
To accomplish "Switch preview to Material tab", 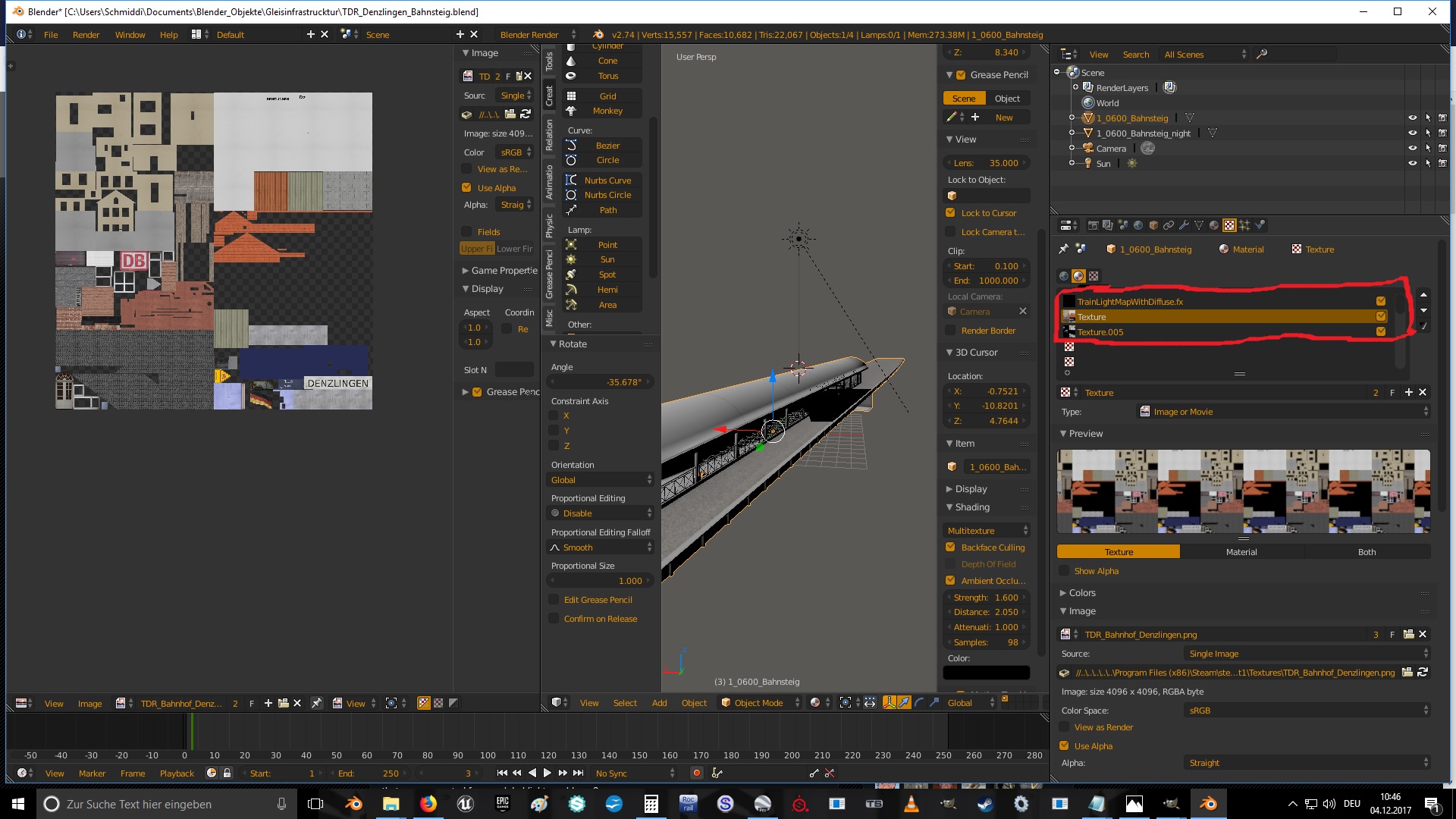I will tap(1241, 552).
